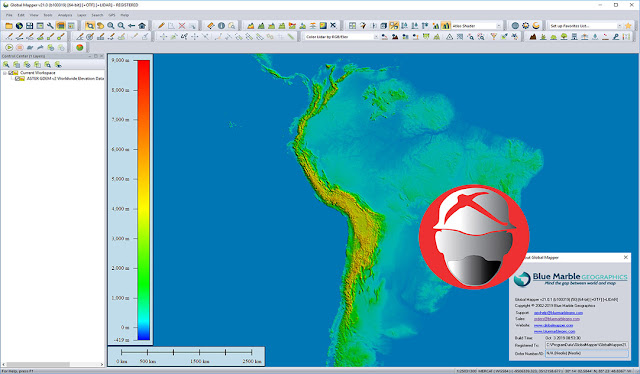Open the Color Lidar by RGB/Elev dropdown
Screen dimensions: 640x374
[376, 37]
